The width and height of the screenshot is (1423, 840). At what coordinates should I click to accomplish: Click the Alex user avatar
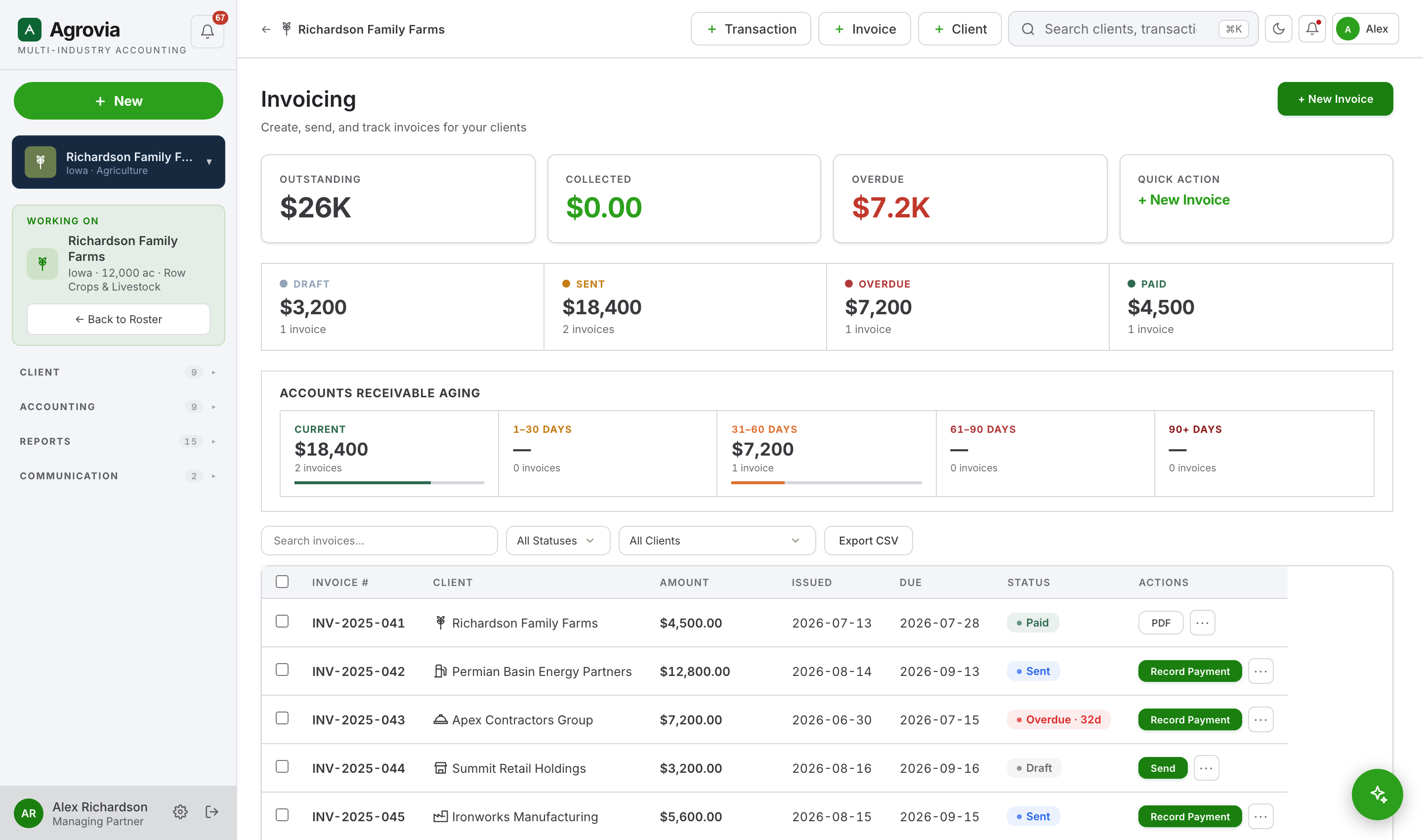[x=1347, y=30]
